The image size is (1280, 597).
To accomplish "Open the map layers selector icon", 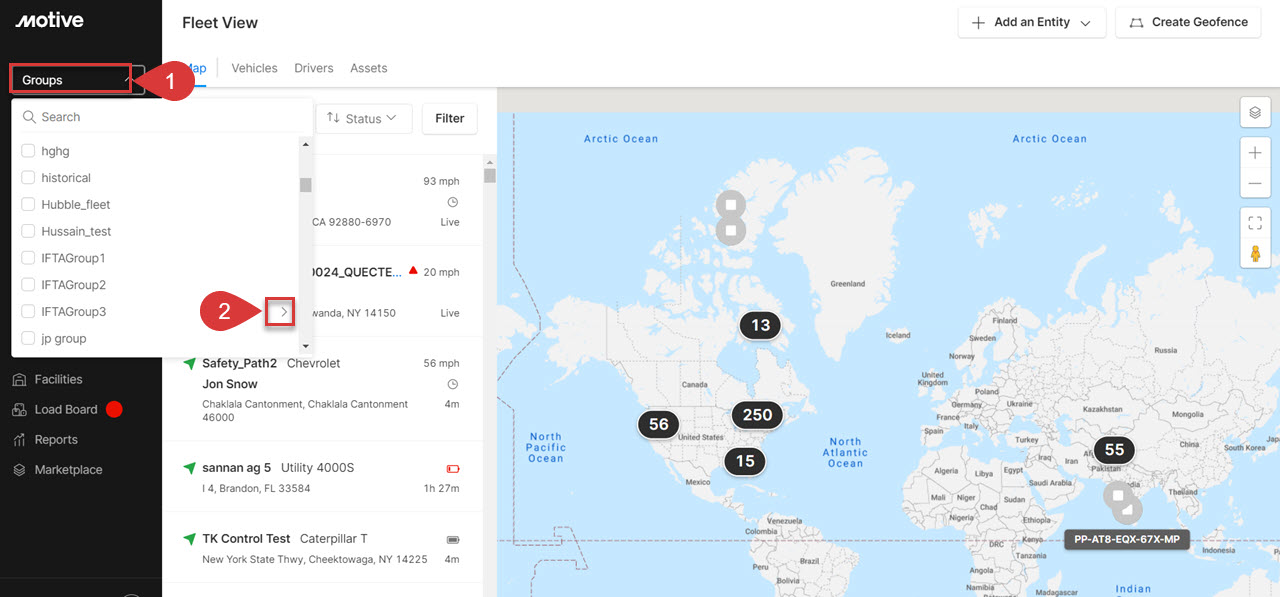I will pyautogui.click(x=1255, y=112).
